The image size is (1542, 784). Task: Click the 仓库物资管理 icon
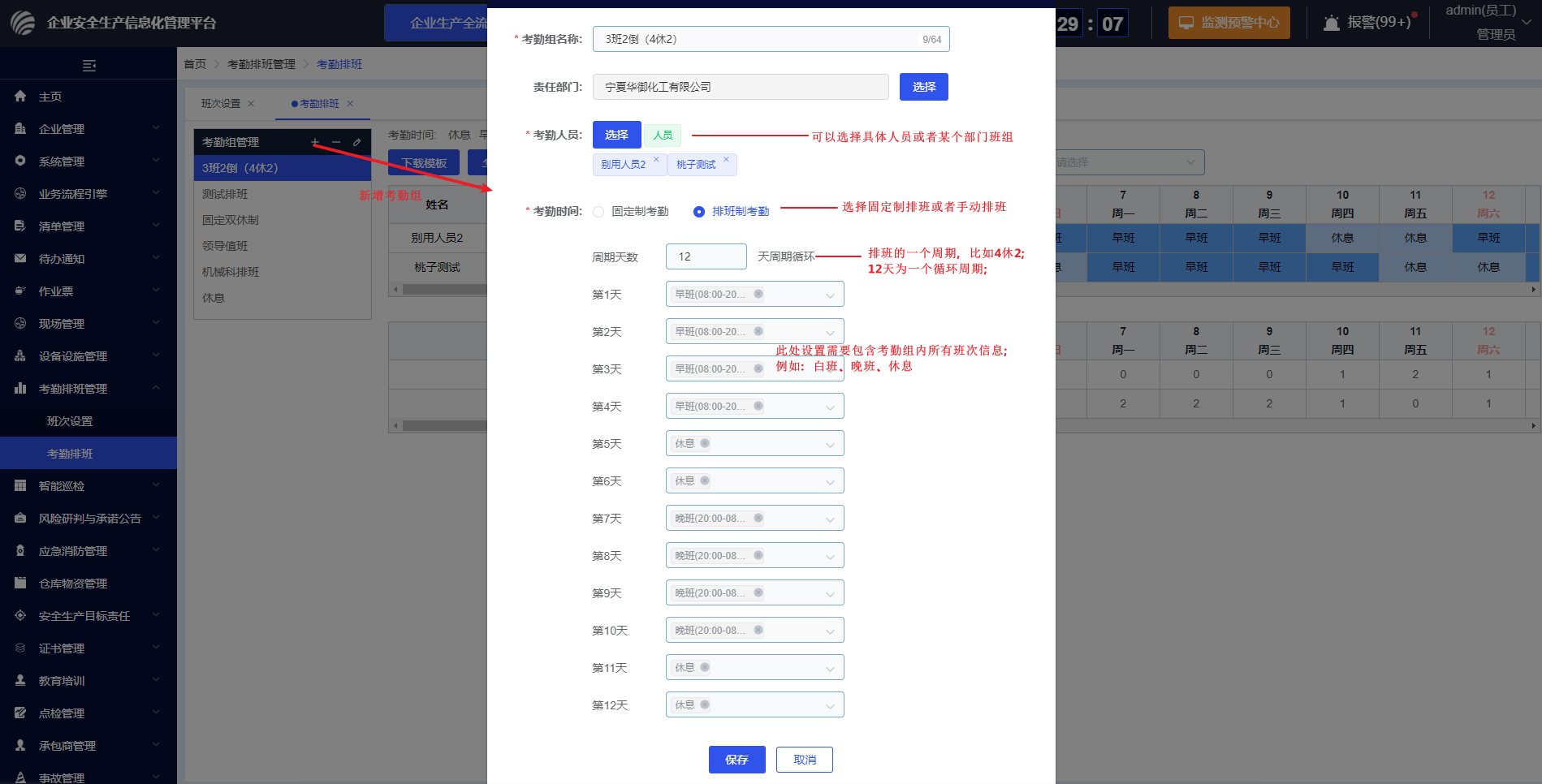(20, 583)
